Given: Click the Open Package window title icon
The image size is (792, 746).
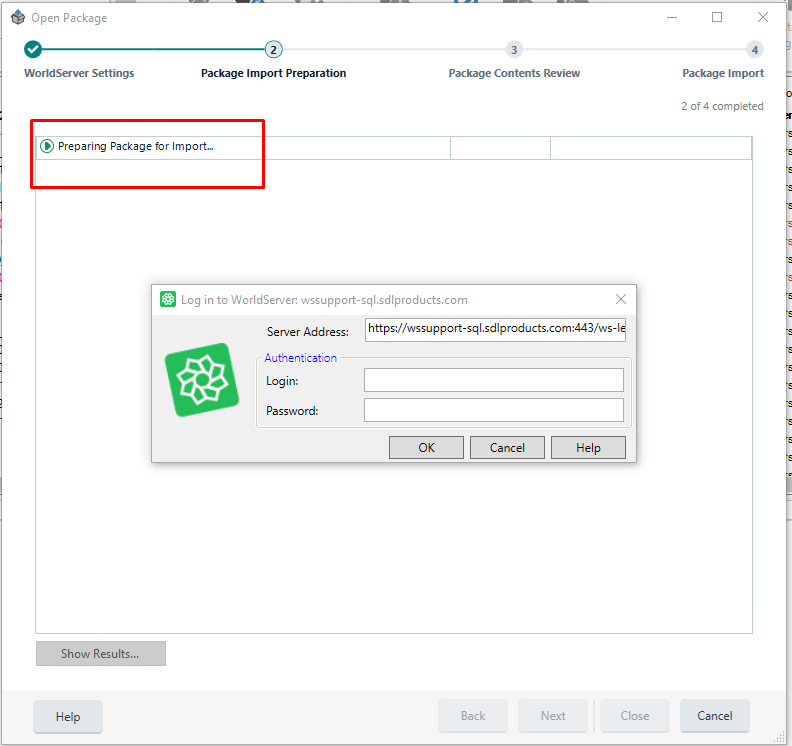Looking at the screenshot, I should click(x=17, y=17).
